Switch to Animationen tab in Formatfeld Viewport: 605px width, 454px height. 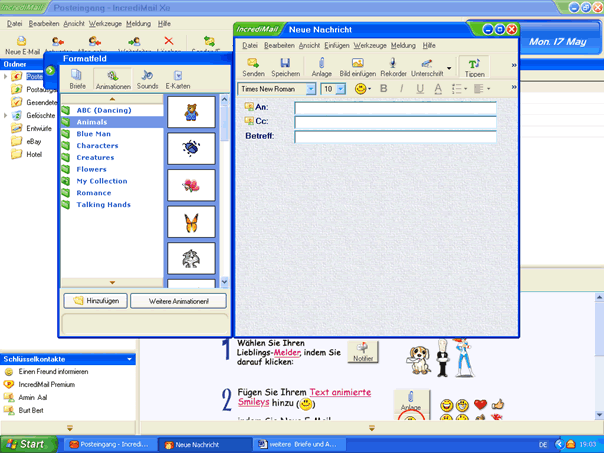coord(113,79)
